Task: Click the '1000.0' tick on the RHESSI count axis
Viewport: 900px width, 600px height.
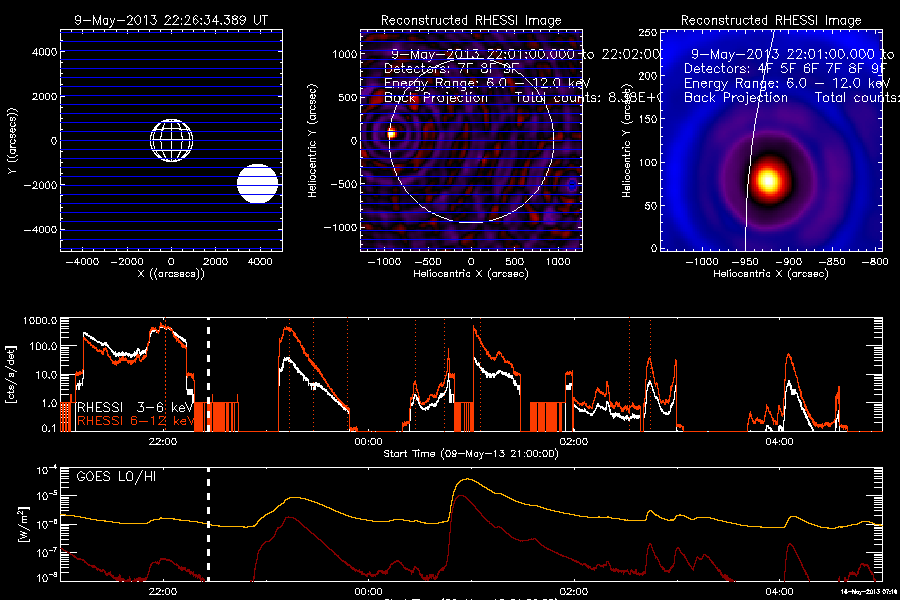Action: (x=40, y=320)
